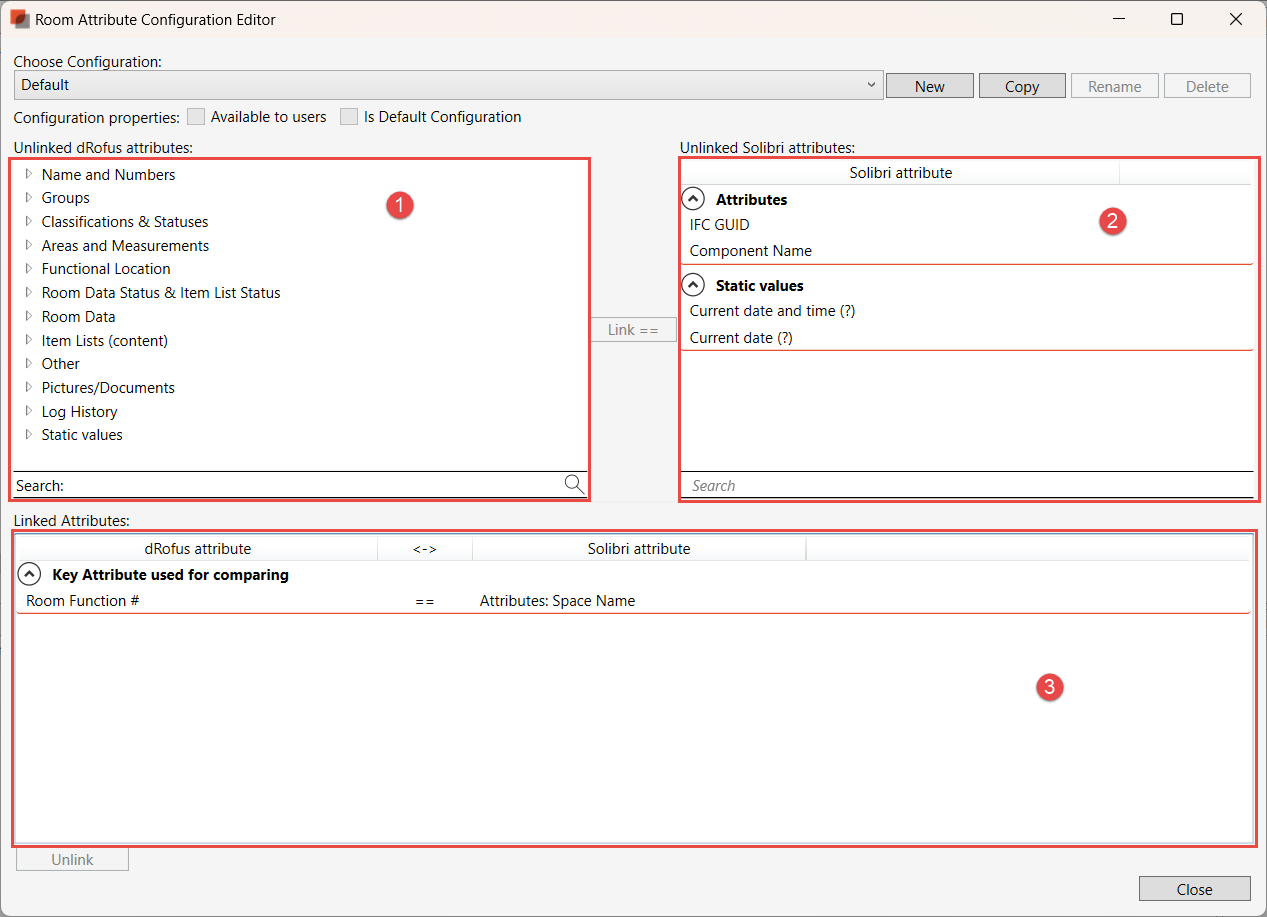Click the application icon in title bar
1267x917 pixels.
point(19,19)
